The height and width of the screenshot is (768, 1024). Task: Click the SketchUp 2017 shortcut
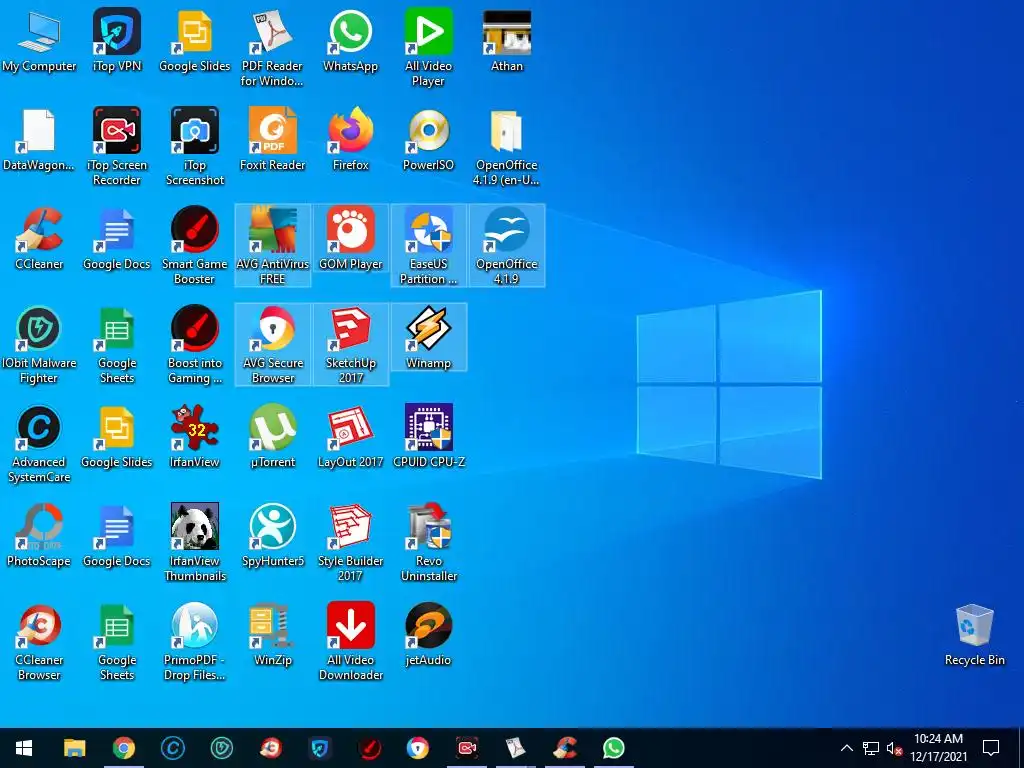coord(351,346)
